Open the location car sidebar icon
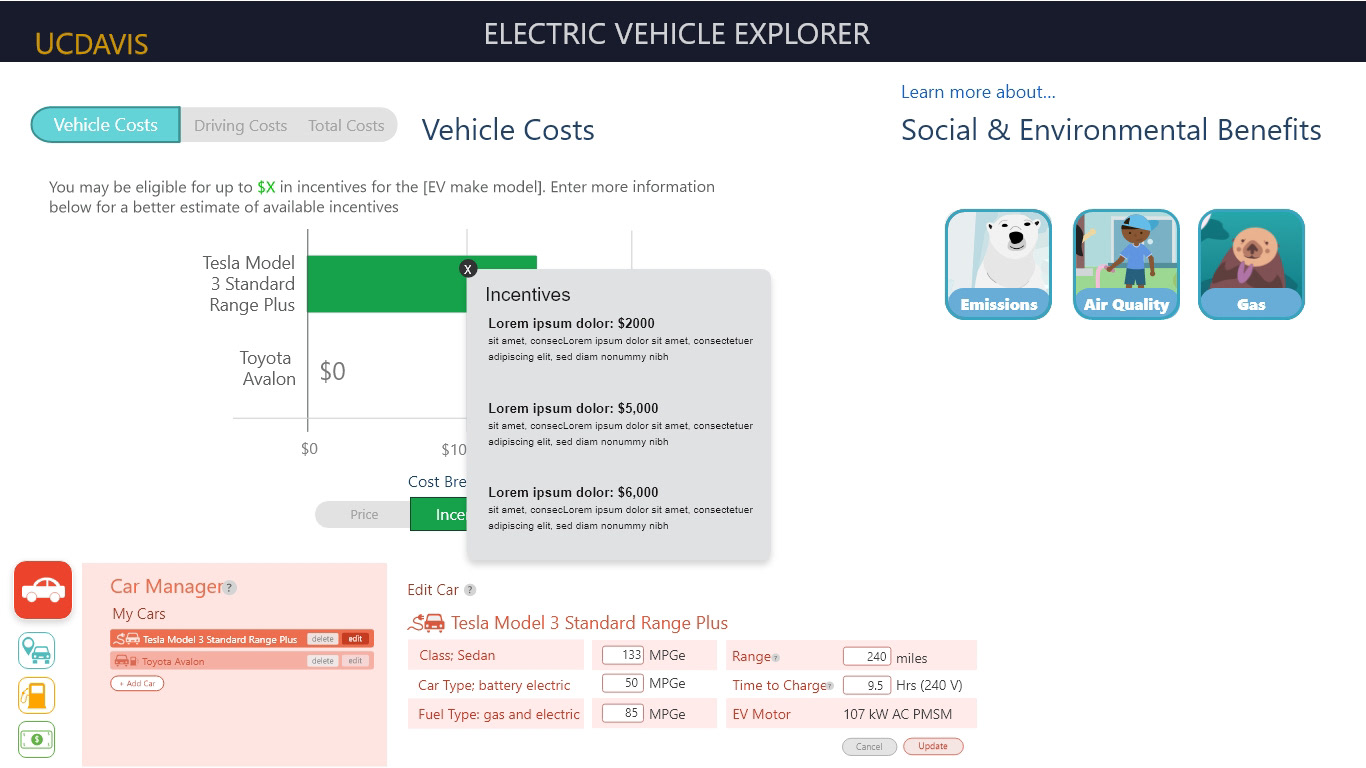 coord(37,651)
